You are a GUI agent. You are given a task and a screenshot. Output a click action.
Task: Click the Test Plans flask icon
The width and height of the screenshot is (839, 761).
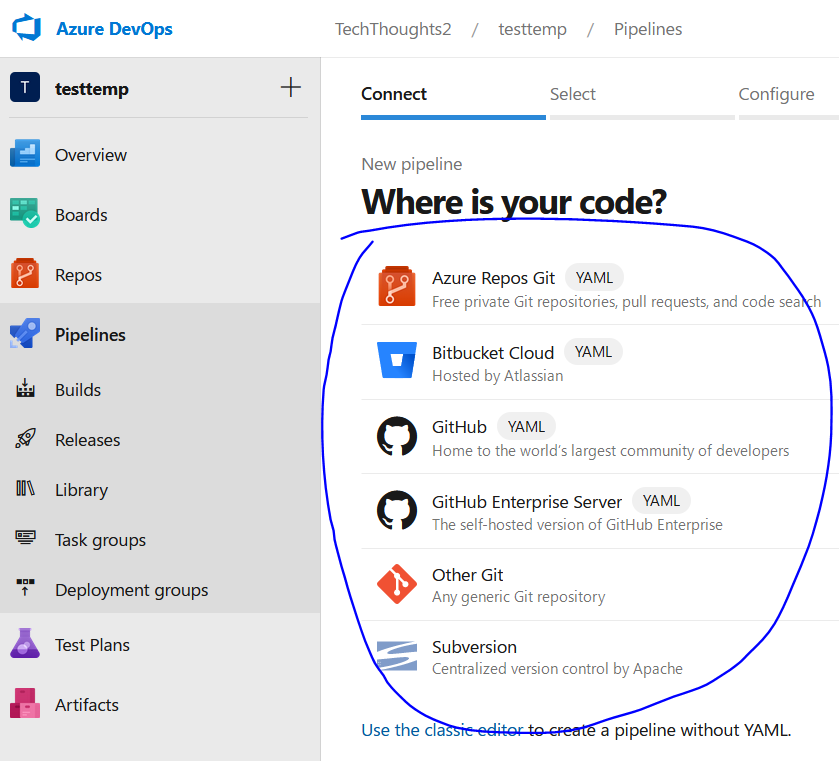[x=25, y=643]
